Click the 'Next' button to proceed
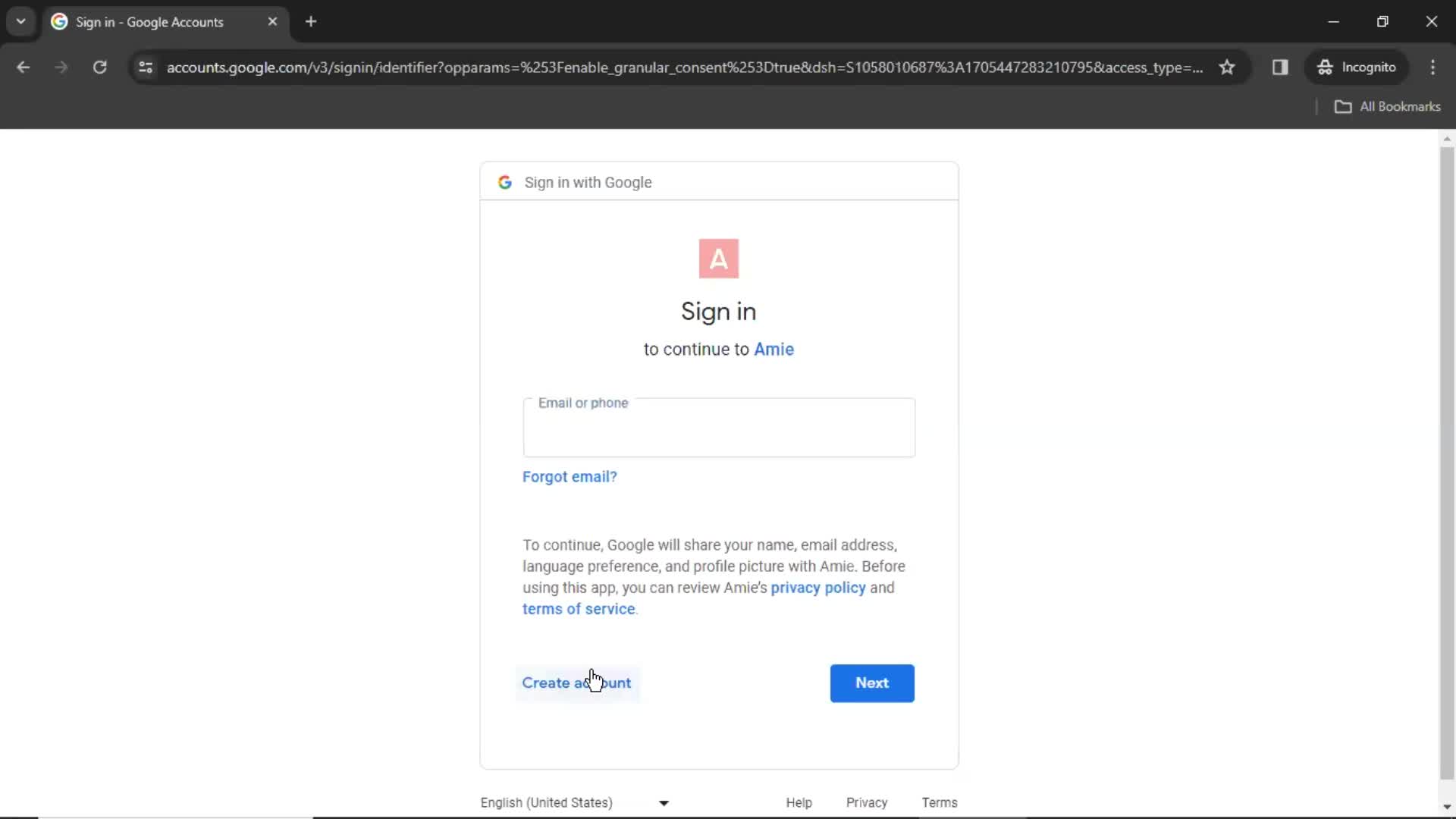 [872, 682]
